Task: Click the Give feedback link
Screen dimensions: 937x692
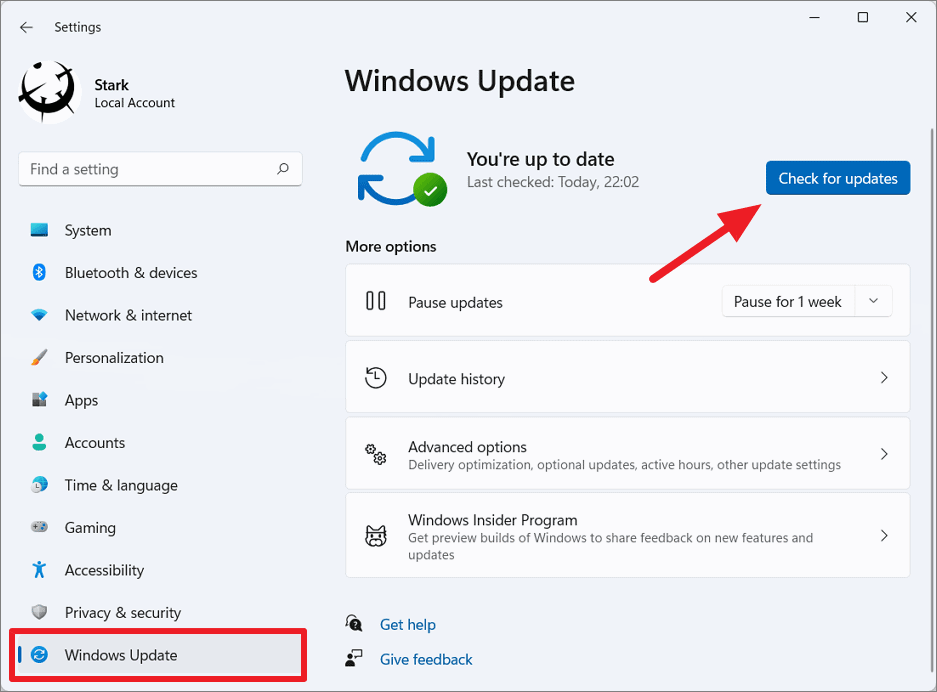Action: (x=426, y=659)
